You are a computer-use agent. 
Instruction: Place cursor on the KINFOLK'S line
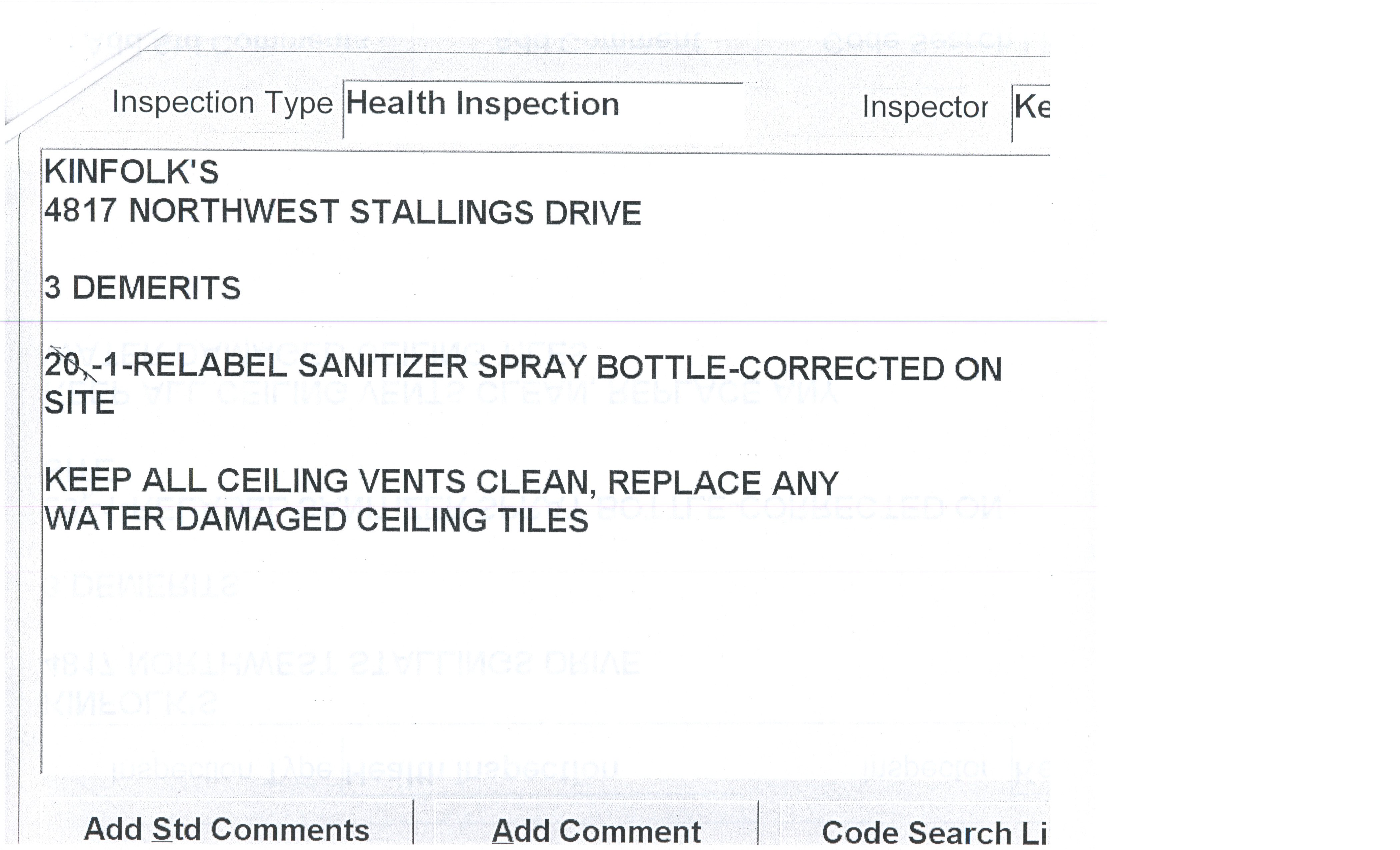pos(131,172)
